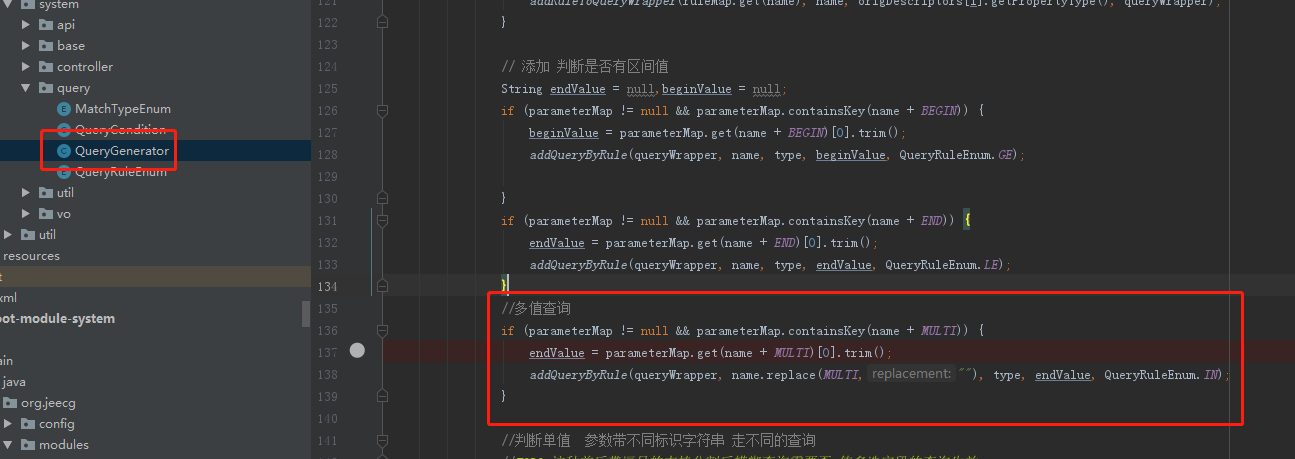Select QueryCondition in the project tree
This screenshot has height=459, width=1295.
[x=120, y=130]
